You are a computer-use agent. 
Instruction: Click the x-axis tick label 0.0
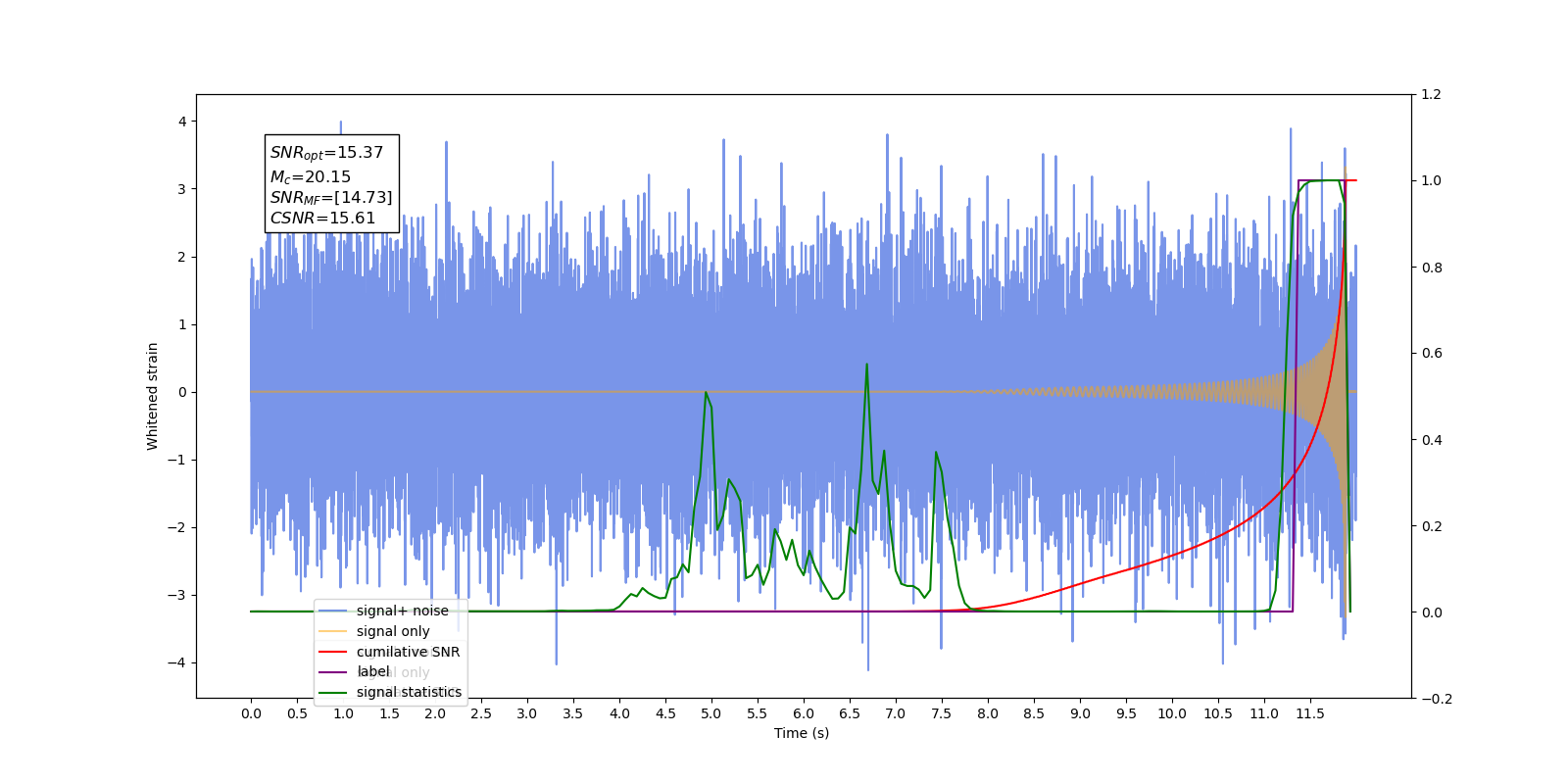[x=251, y=713]
